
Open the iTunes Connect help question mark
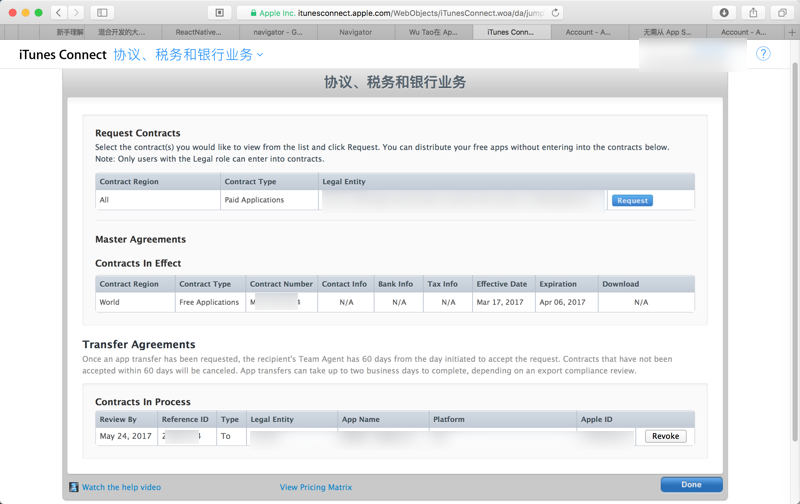763,54
